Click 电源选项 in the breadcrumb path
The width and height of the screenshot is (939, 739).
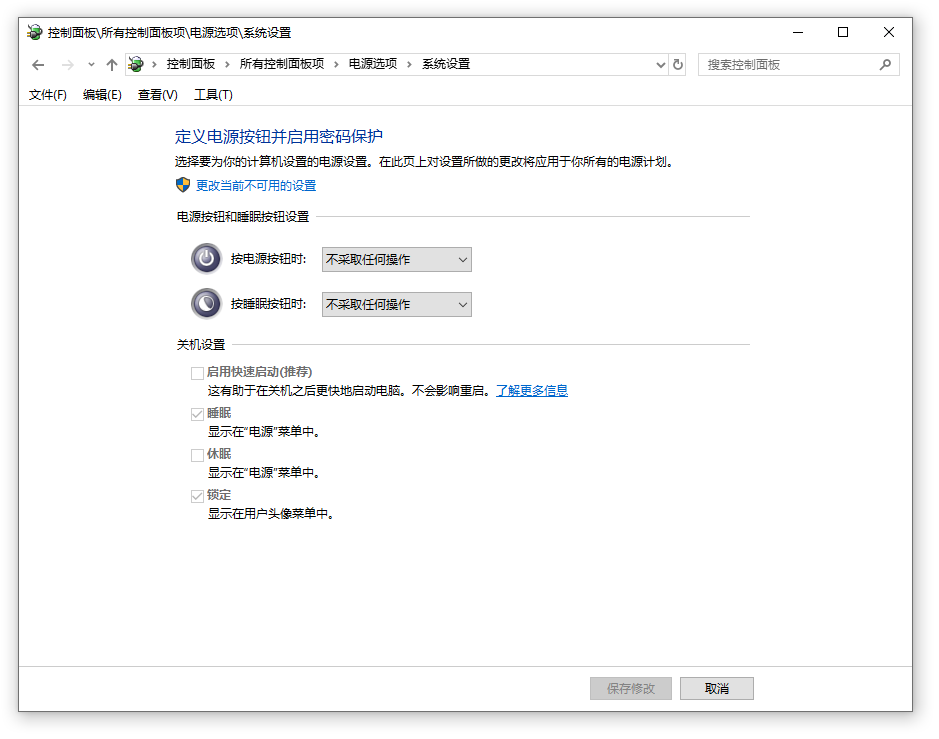372,64
